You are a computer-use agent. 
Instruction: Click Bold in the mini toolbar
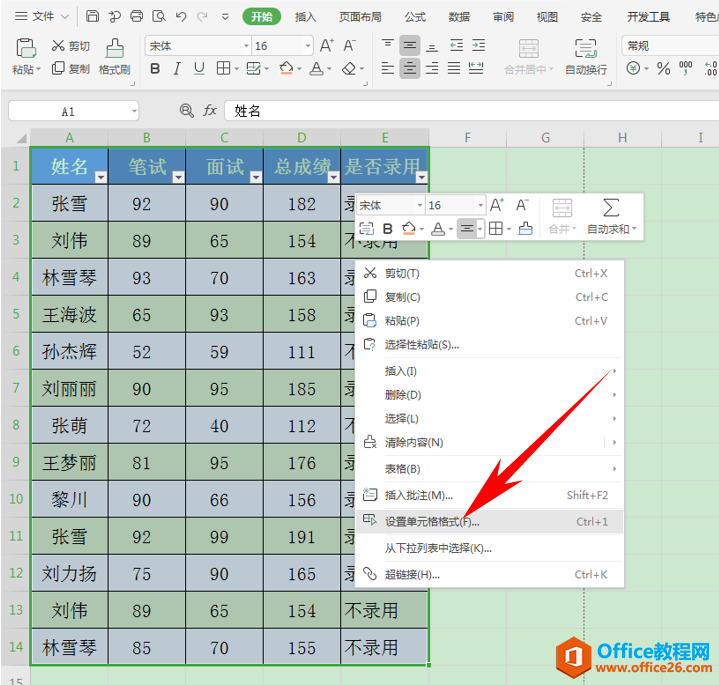[388, 228]
